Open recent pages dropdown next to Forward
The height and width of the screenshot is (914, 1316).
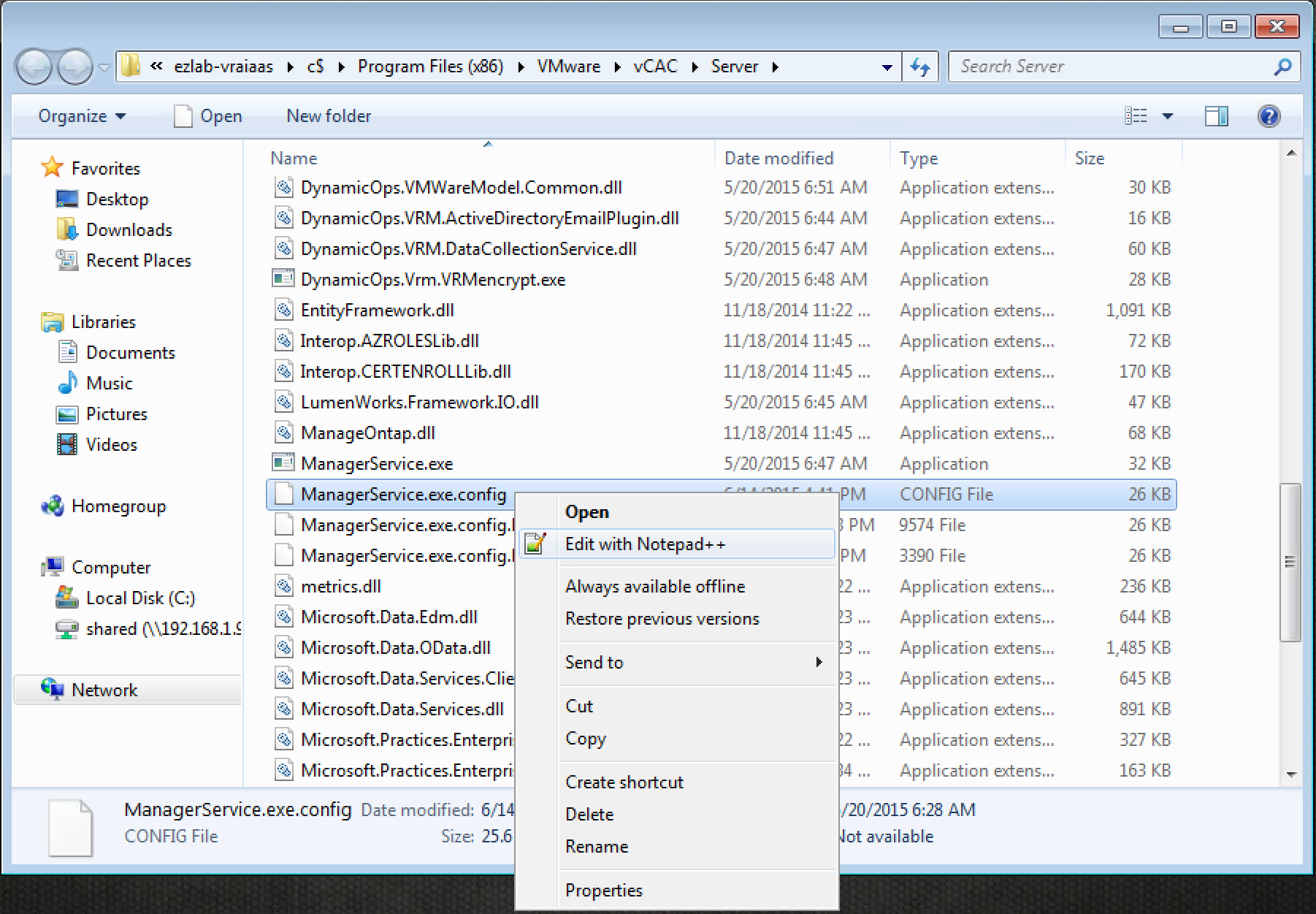pyautogui.click(x=104, y=67)
